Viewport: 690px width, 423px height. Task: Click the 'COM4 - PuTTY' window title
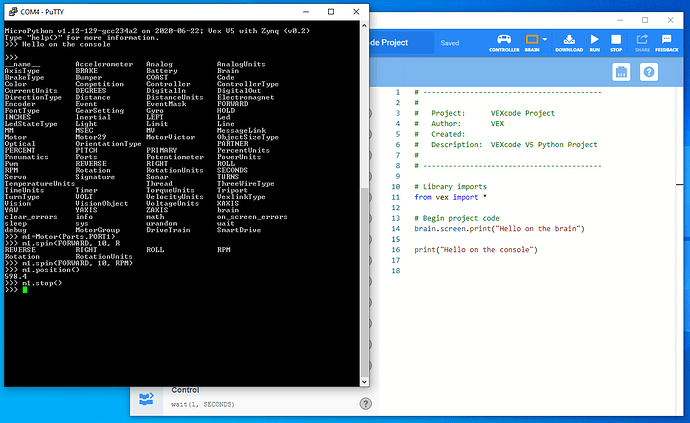point(42,11)
